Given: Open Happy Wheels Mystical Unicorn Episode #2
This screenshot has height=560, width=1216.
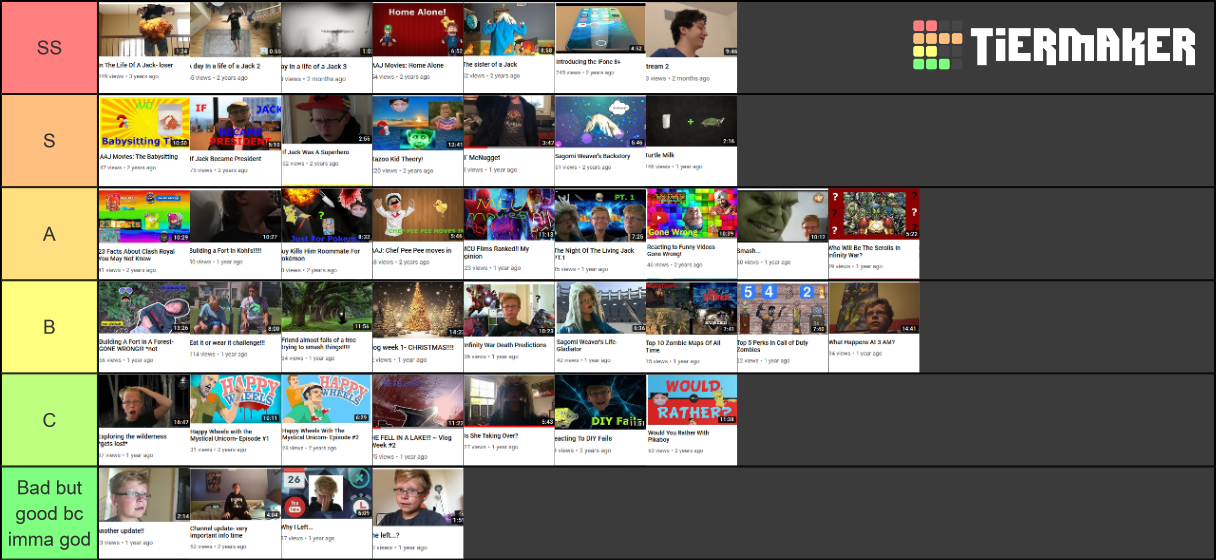Looking at the screenshot, I should point(327,419).
